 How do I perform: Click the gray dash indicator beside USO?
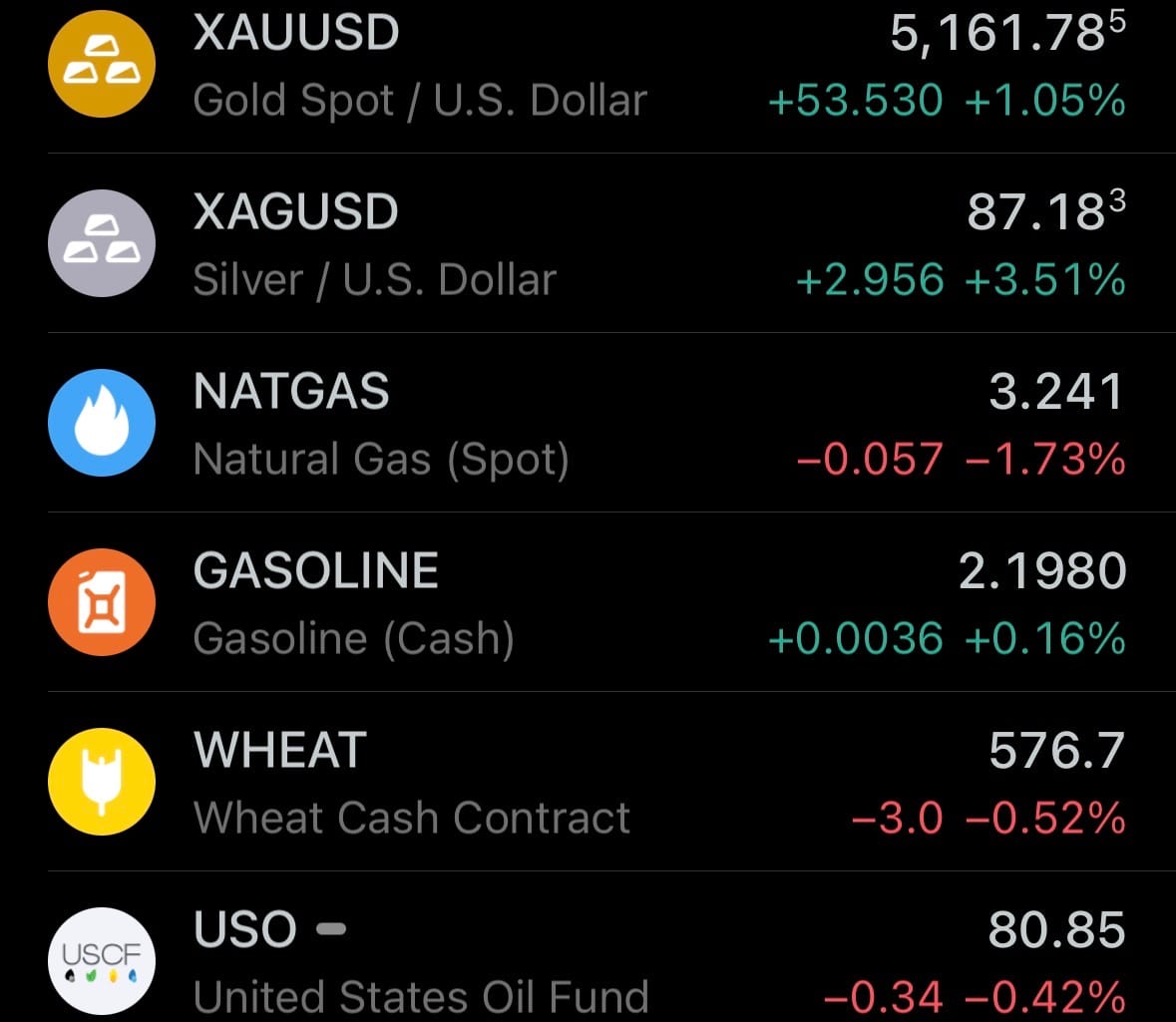(331, 930)
